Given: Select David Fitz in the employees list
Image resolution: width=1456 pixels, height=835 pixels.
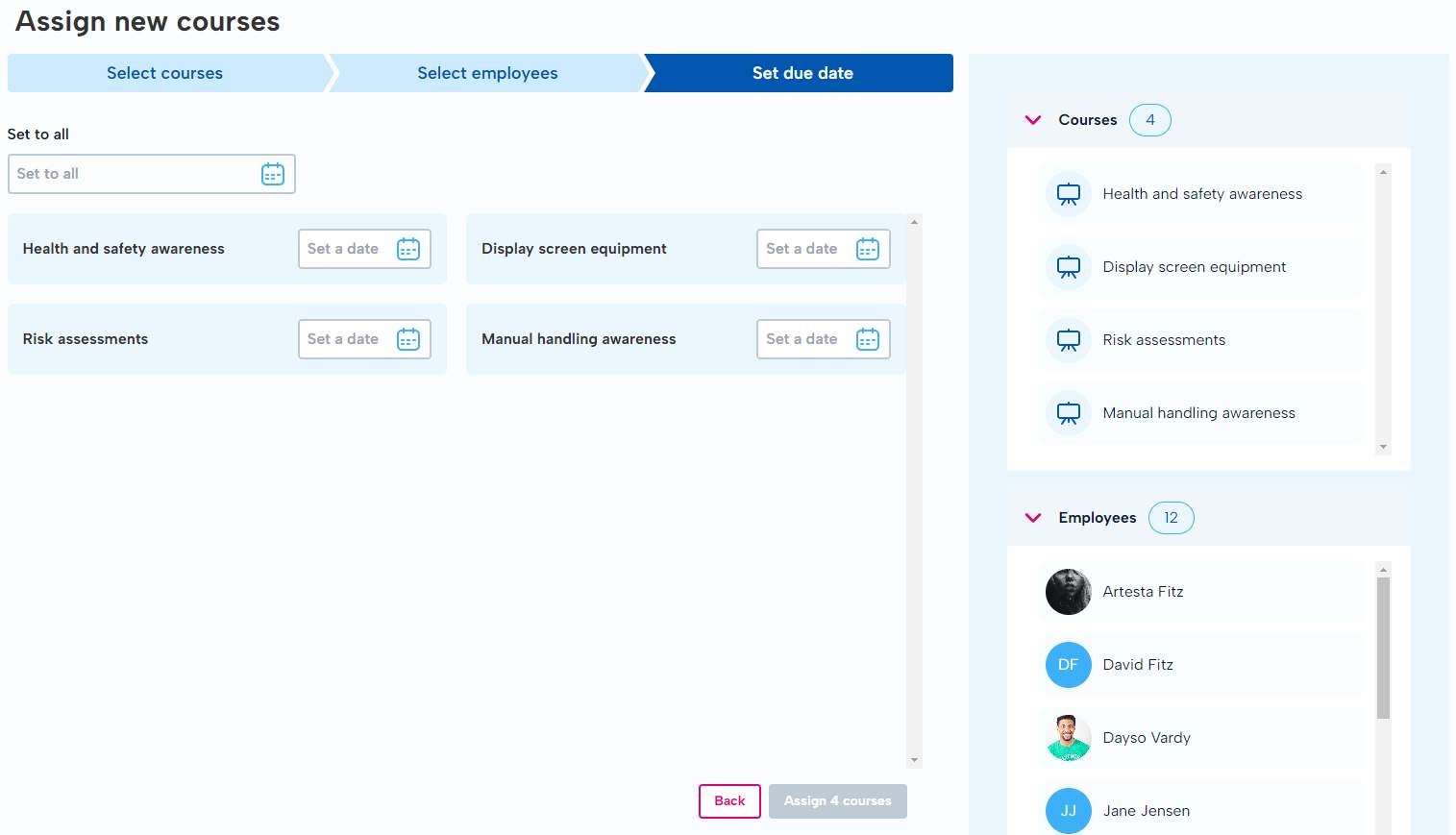Looking at the screenshot, I should (x=1137, y=664).
